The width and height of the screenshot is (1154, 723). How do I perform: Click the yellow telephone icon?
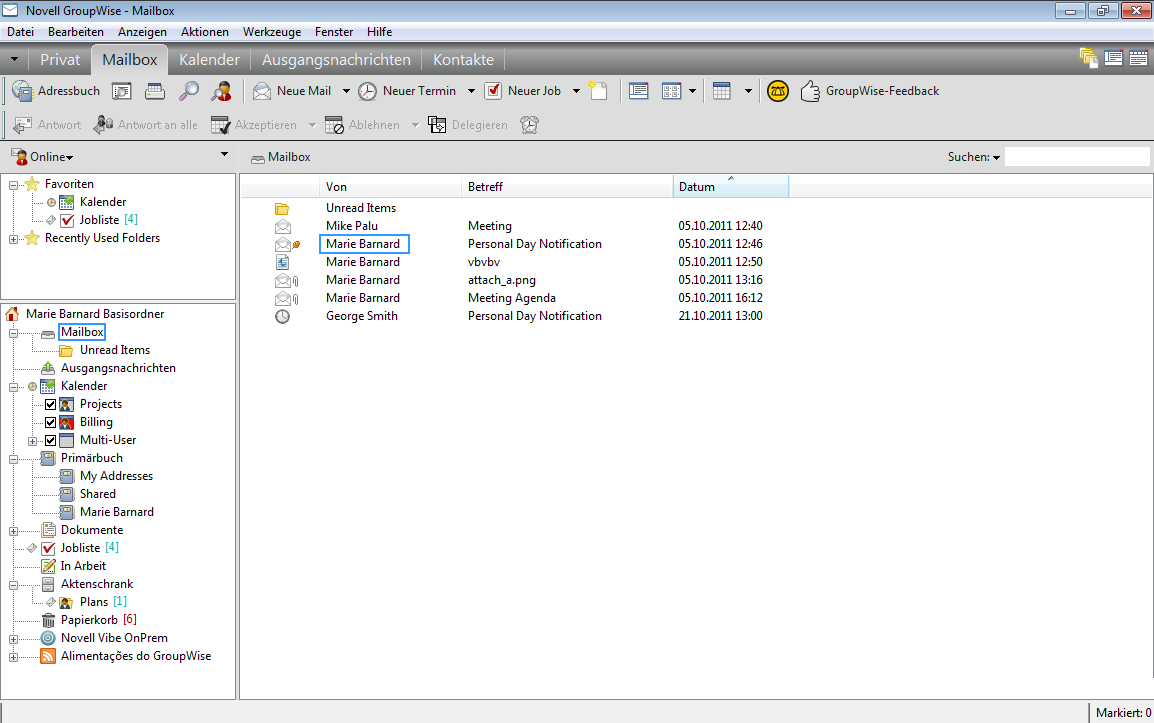pos(778,91)
